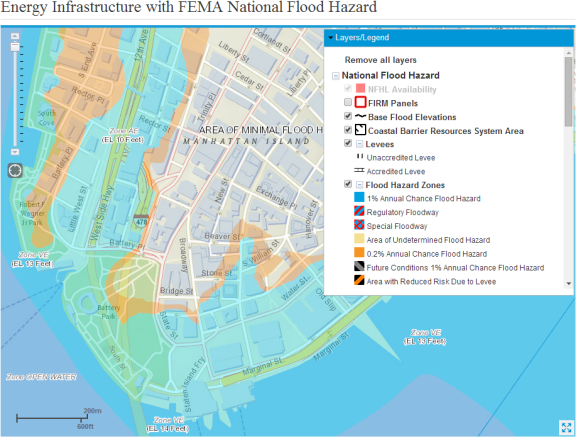This screenshot has width=576, height=437.
Task: Click the 200m scale bar label
Action: tap(92, 411)
